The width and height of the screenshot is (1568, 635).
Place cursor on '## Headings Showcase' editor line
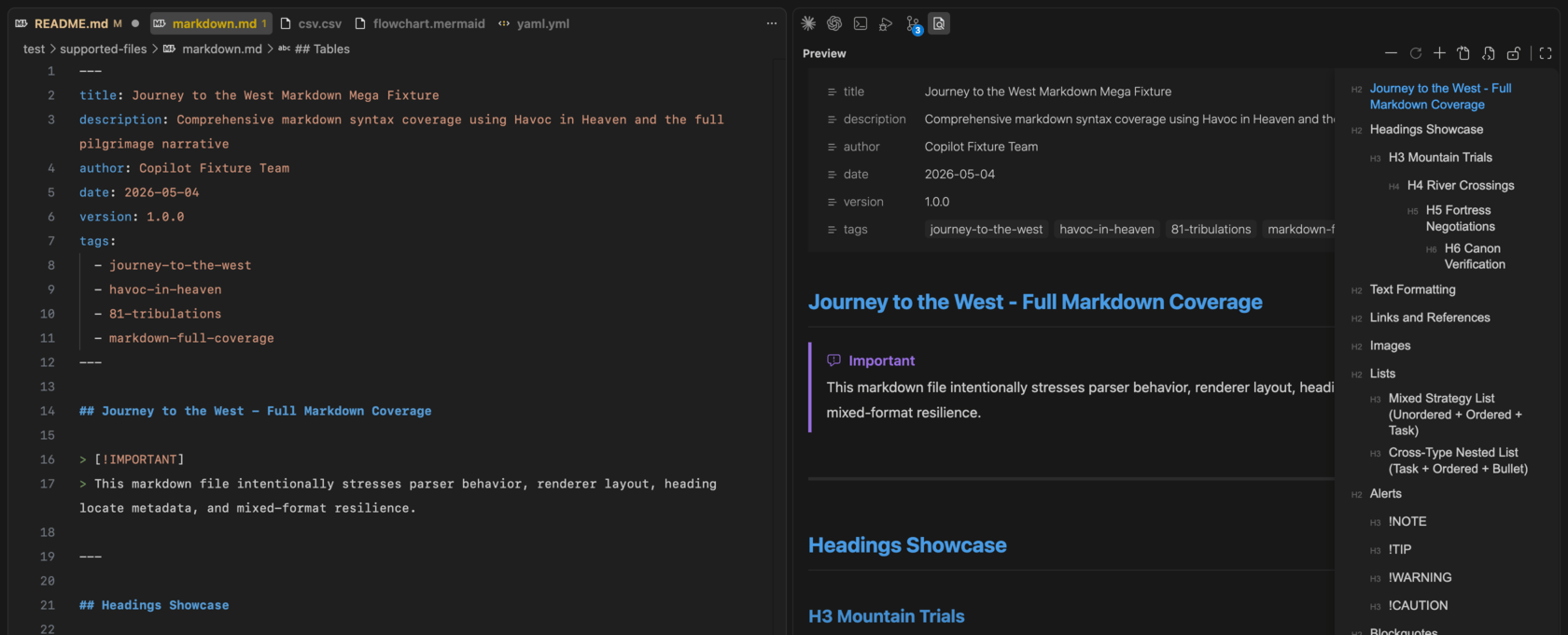coord(154,605)
